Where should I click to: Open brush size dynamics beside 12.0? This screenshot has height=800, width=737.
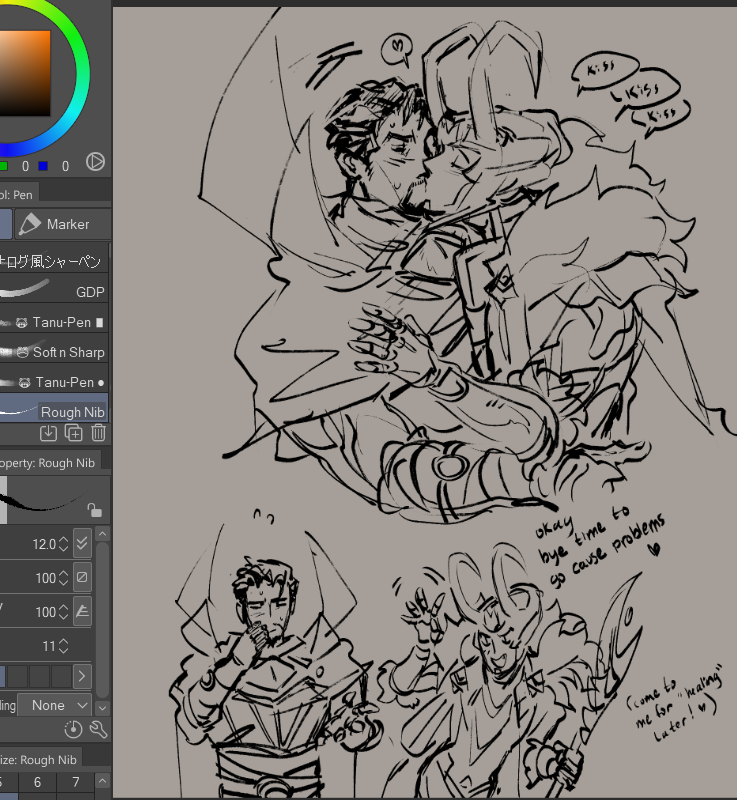[x=82, y=544]
